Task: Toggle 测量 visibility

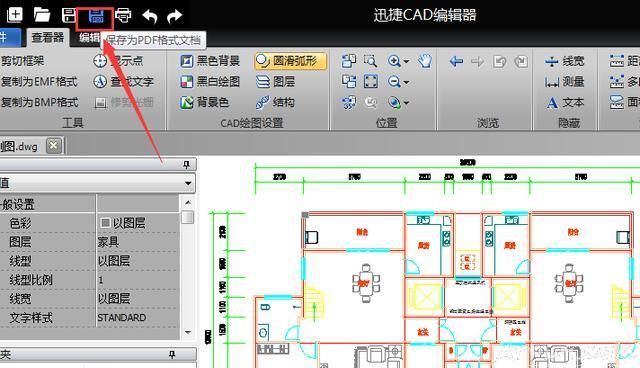Action: (x=565, y=82)
